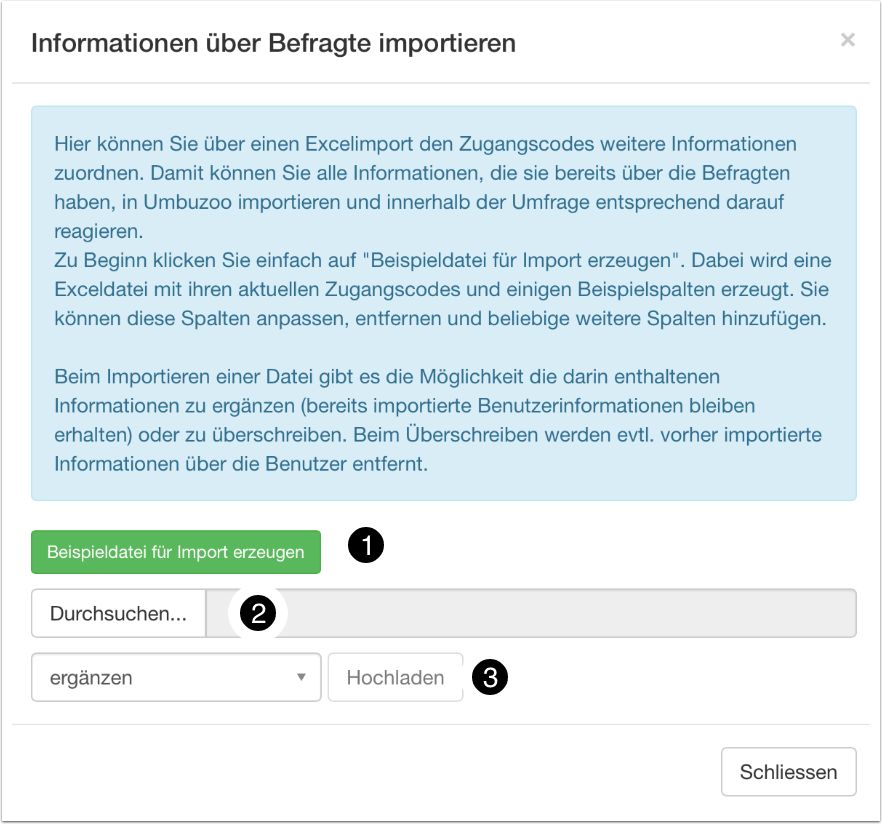Click the step 1 number marker
This screenshot has height=824, width=882.
point(365,546)
